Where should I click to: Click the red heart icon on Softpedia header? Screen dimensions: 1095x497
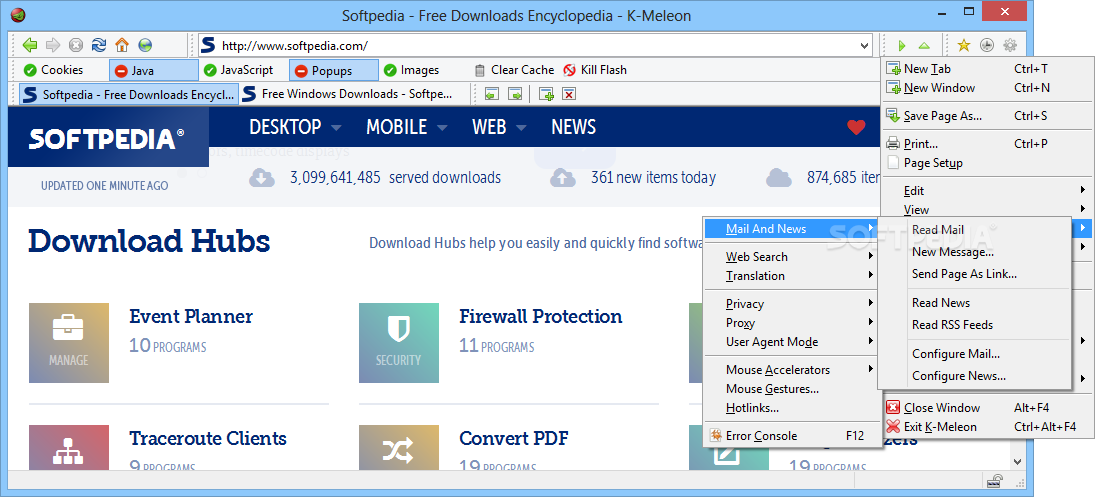[x=855, y=127]
